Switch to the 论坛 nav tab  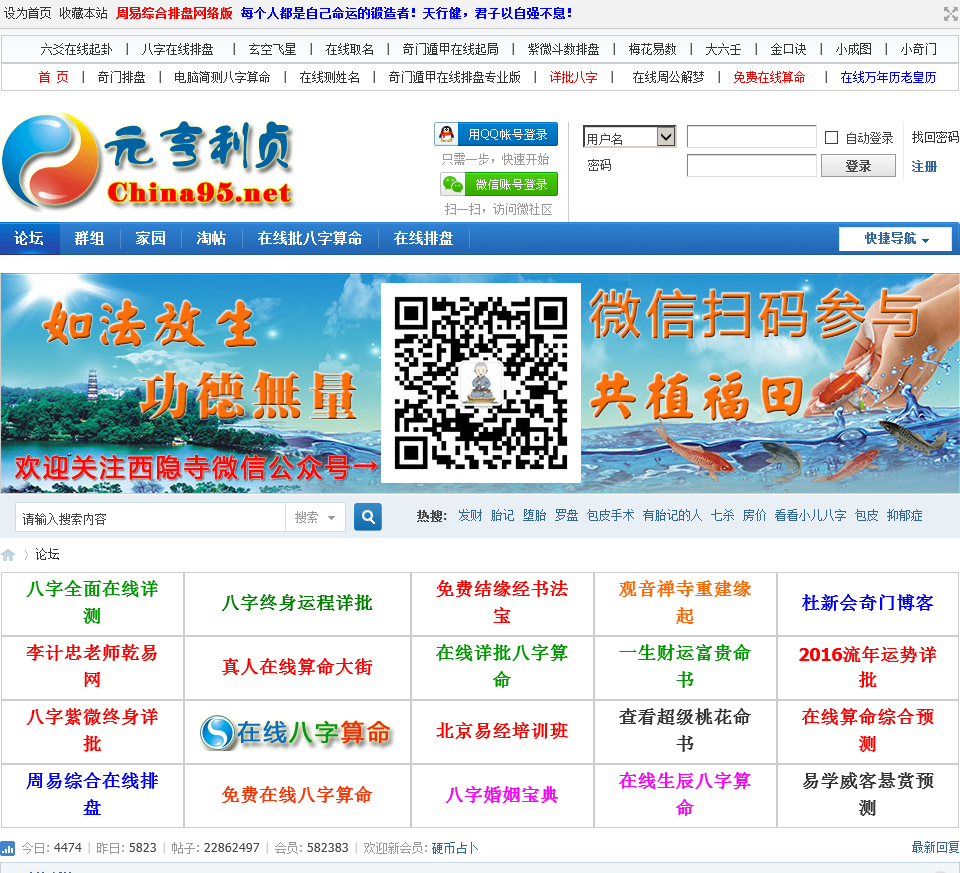29,239
